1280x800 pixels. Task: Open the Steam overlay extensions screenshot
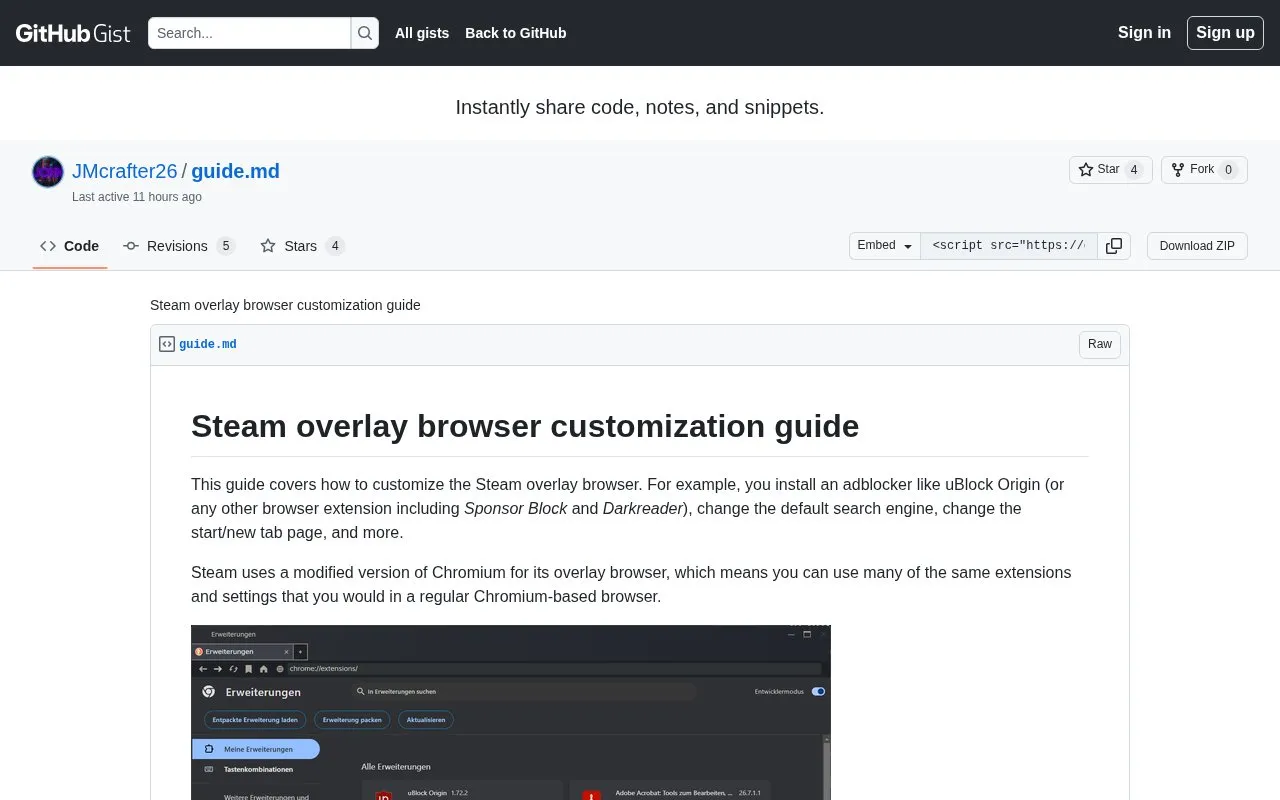tap(511, 713)
